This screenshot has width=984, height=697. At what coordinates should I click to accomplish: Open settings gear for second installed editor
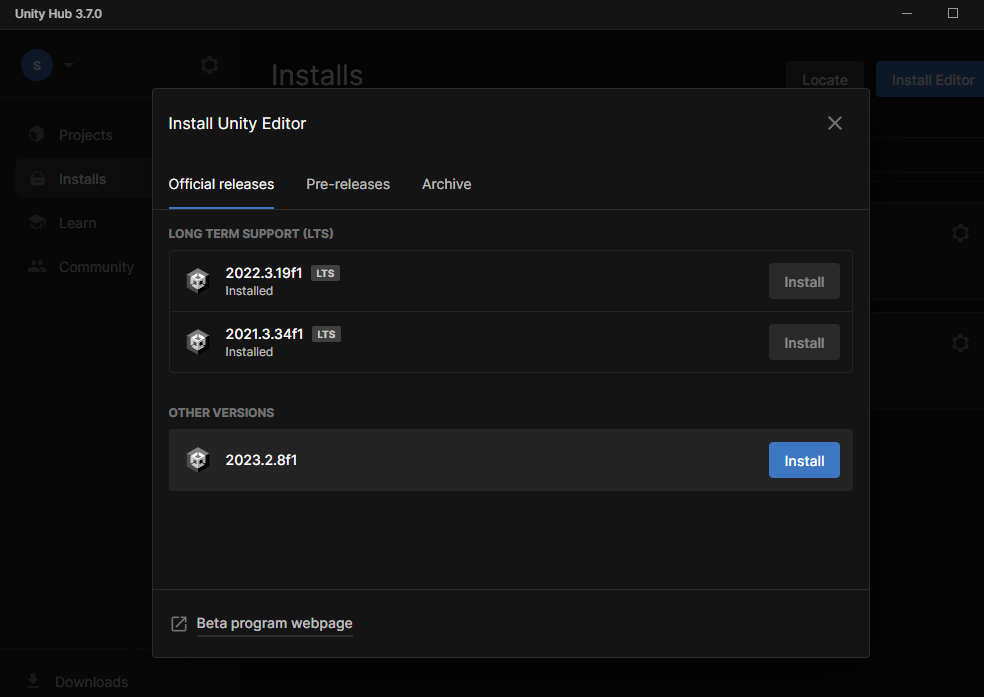tap(960, 343)
